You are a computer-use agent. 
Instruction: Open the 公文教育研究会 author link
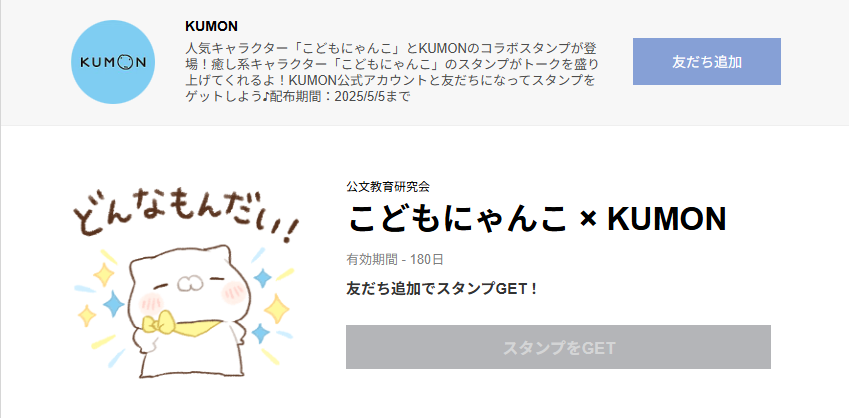(x=388, y=187)
